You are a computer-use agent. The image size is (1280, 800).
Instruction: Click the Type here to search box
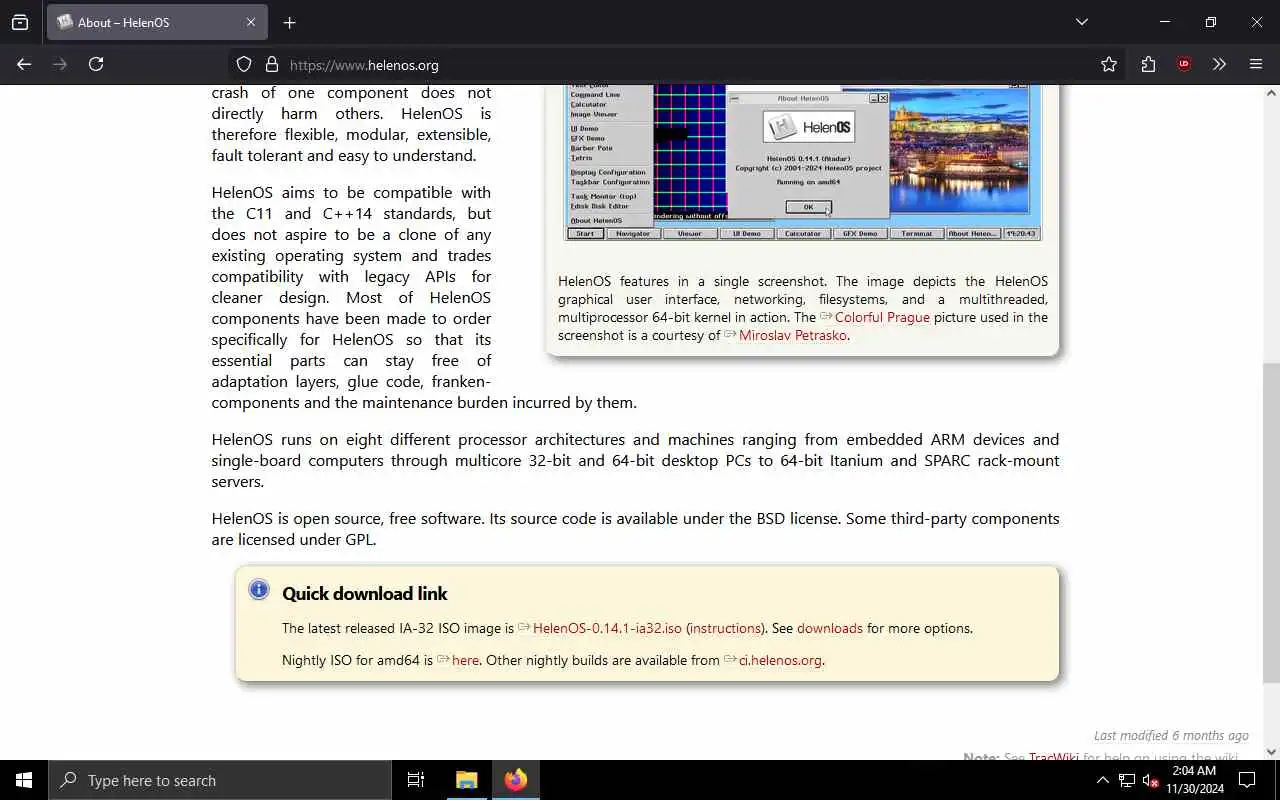220,780
